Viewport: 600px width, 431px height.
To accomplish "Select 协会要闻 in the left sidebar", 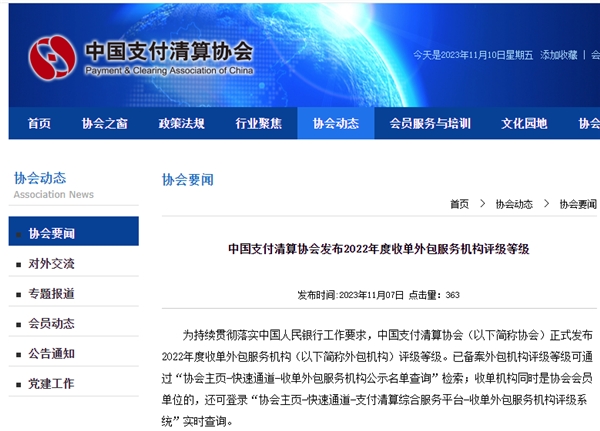I will point(73,231).
